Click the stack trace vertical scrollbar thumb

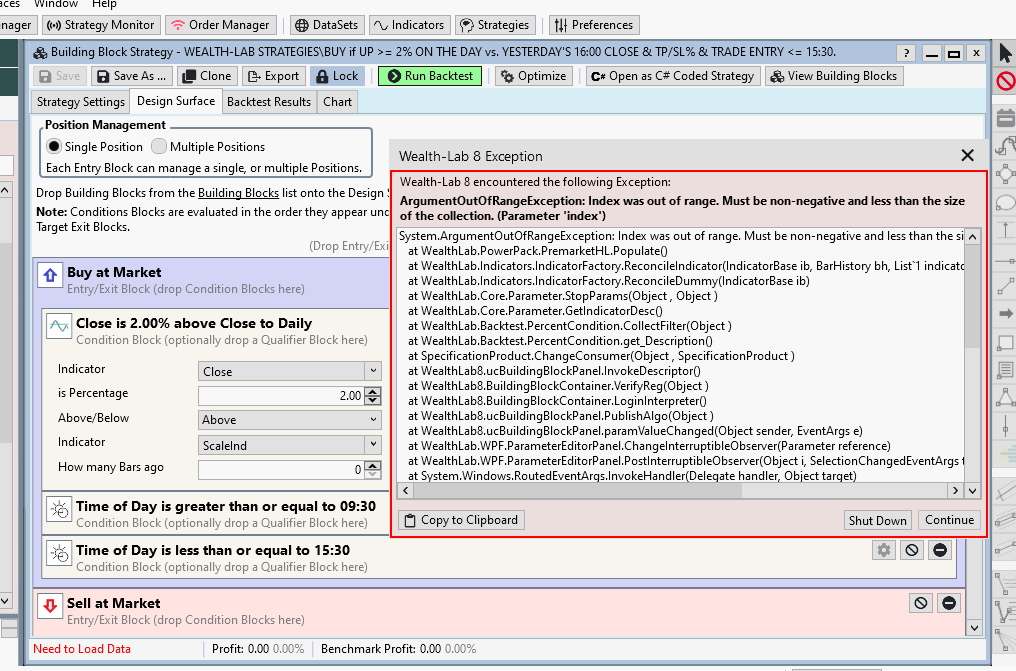point(973,295)
